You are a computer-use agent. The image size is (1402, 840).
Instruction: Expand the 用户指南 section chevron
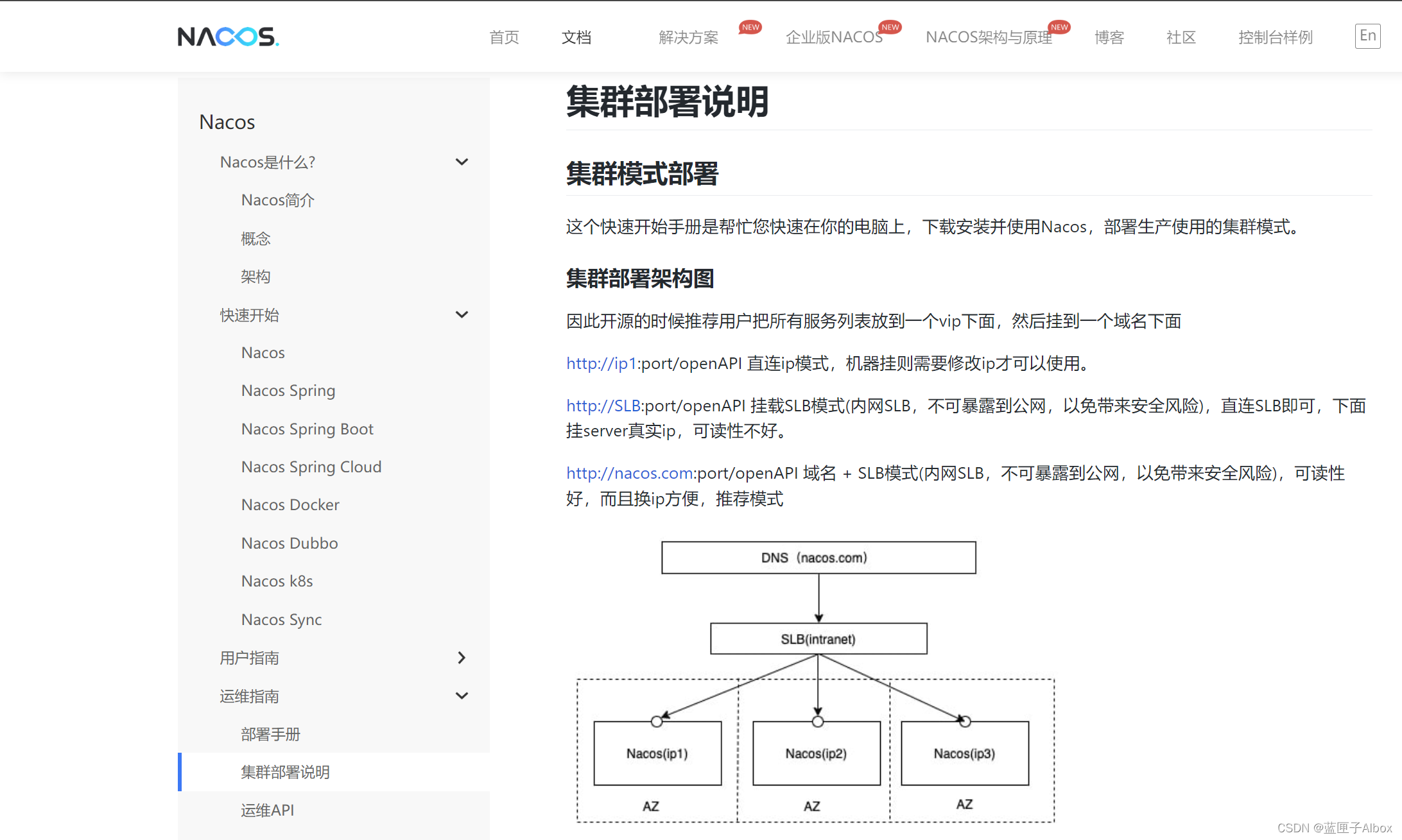click(x=462, y=657)
